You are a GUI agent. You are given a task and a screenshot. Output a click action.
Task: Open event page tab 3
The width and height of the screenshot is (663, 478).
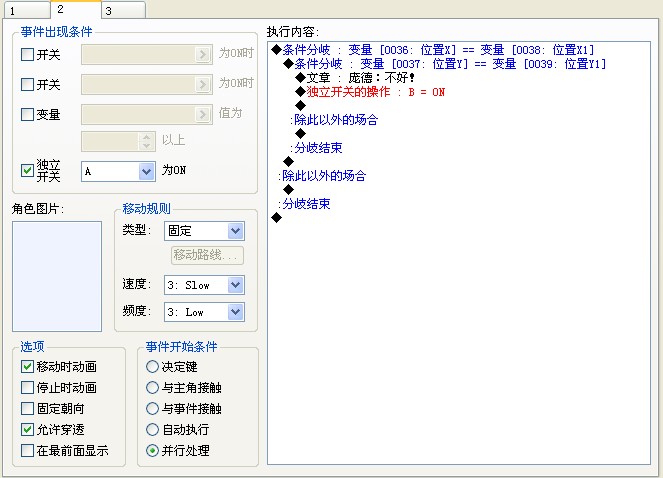tap(123, 11)
